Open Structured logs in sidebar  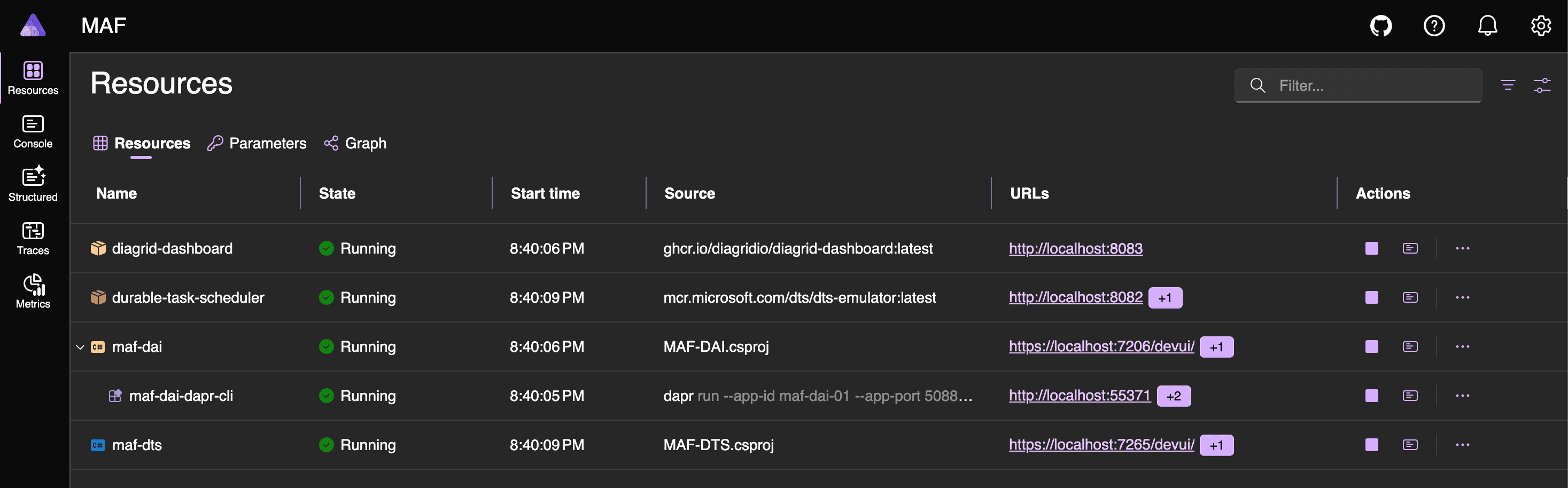(x=33, y=184)
